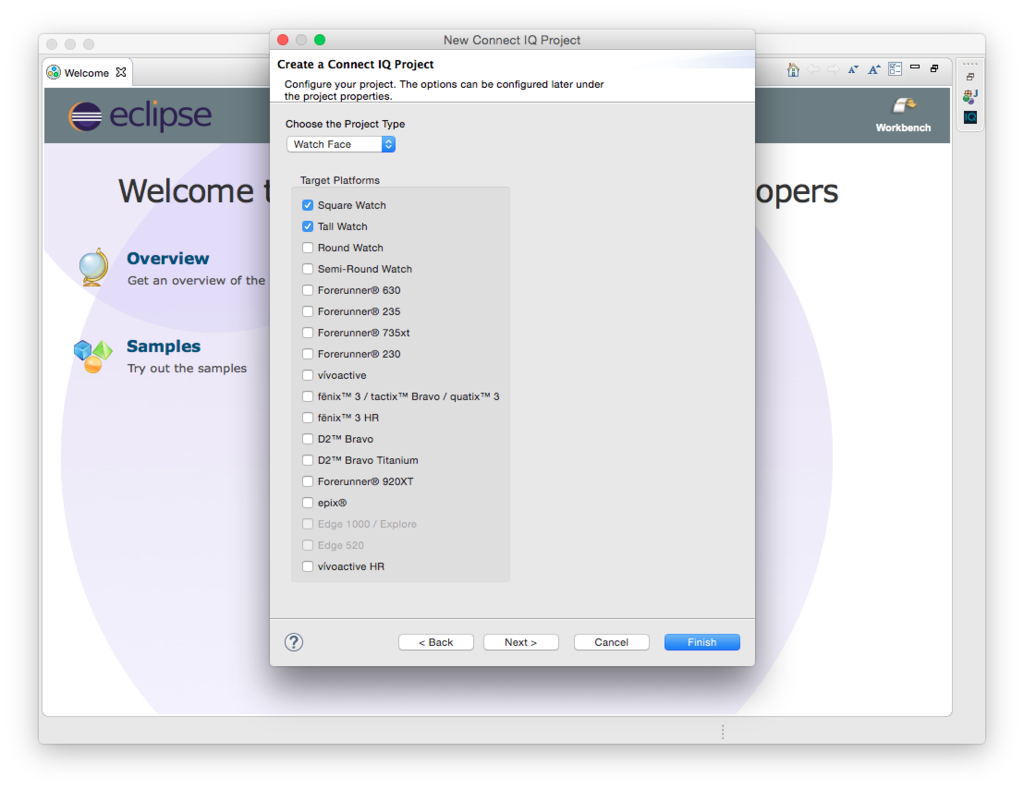1024x790 pixels.
Task: Open the Overview link
Action: coord(168,259)
